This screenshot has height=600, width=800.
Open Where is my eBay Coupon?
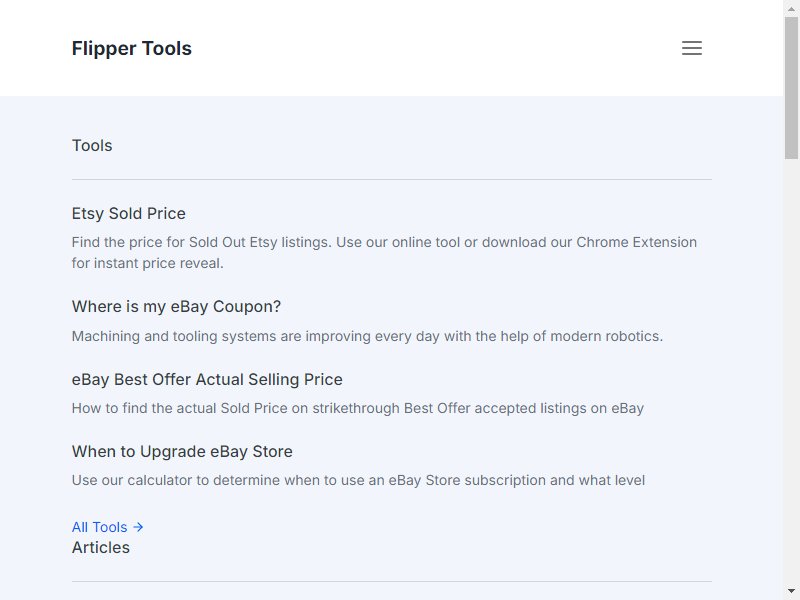point(177,306)
